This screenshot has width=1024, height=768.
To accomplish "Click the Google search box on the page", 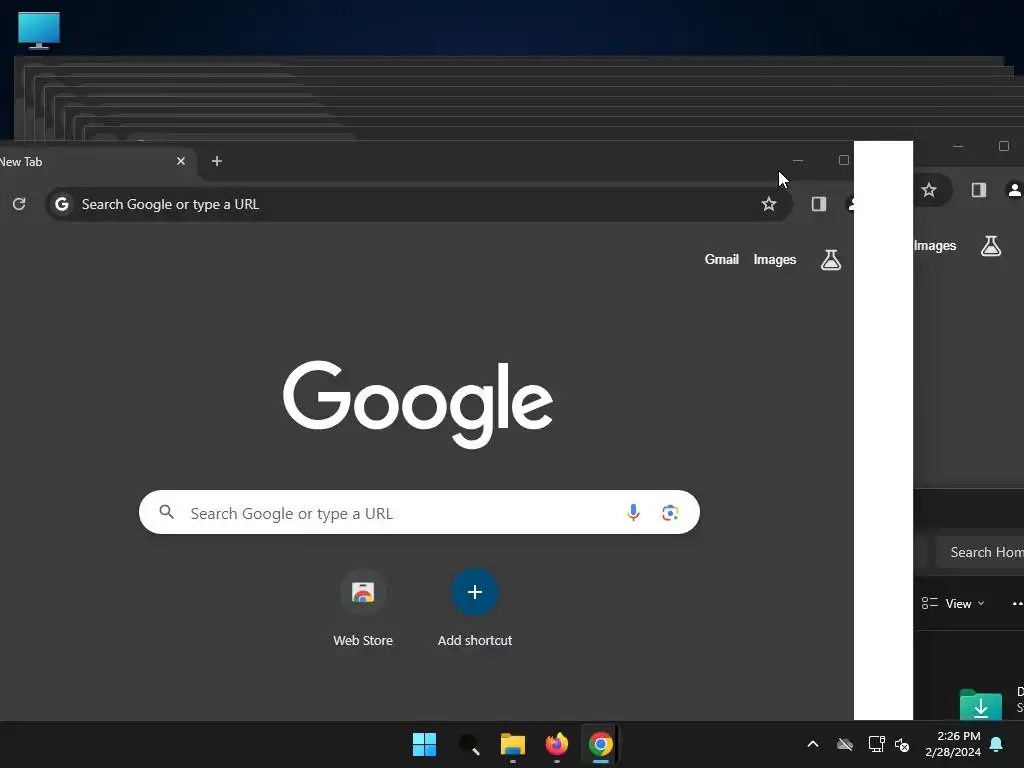I will [x=419, y=513].
